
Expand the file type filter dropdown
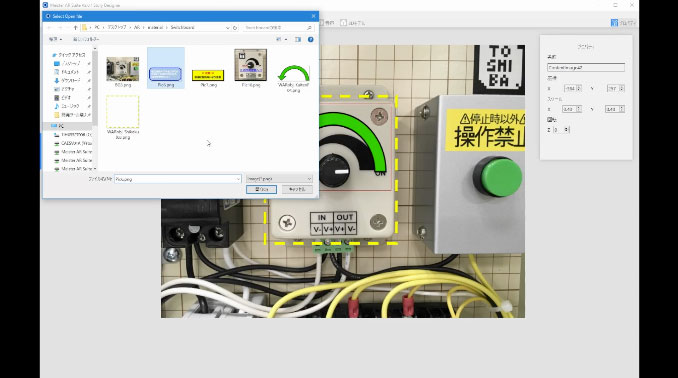click(309, 179)
